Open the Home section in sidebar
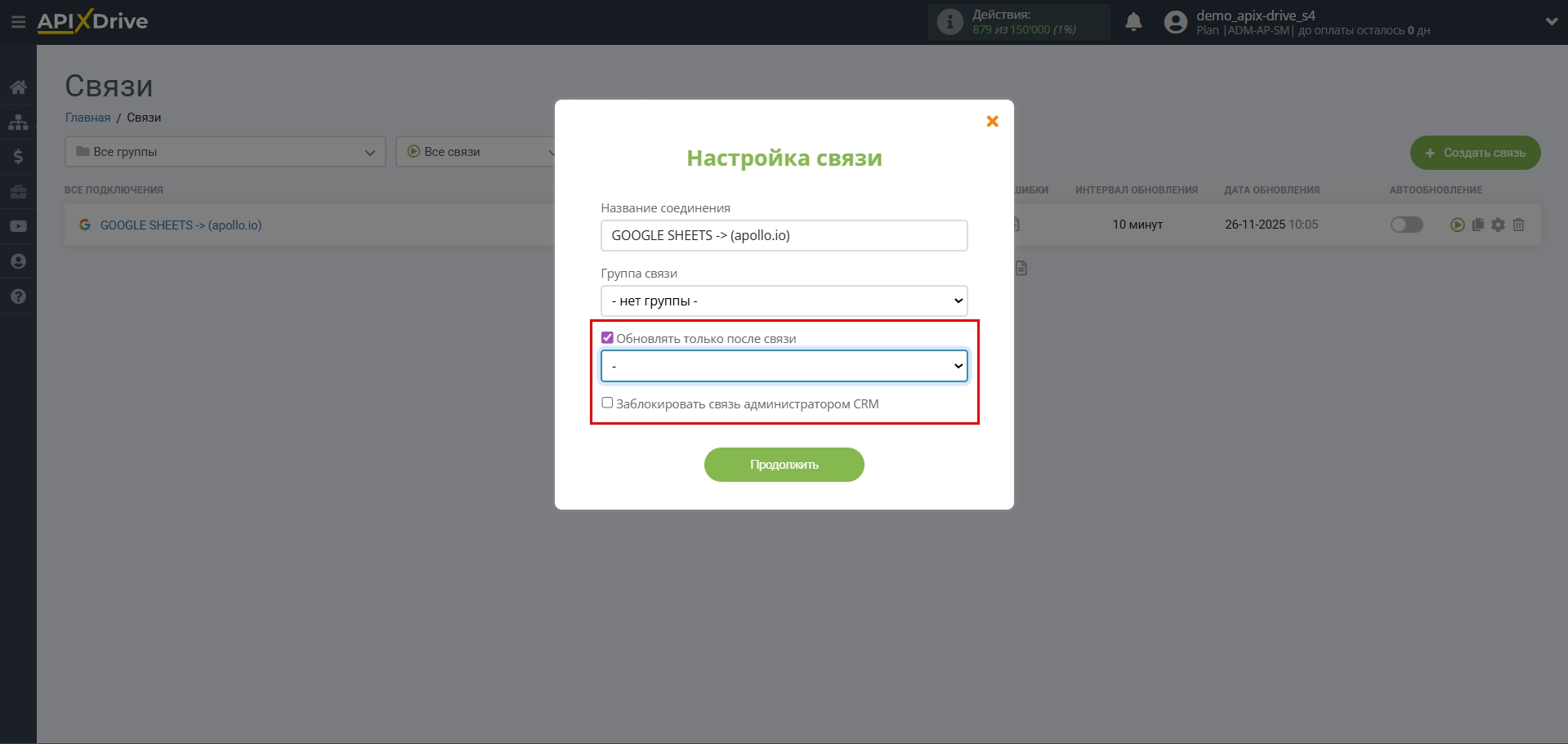The height and width of the screenshot is (744, 1568). click(18, 87)
